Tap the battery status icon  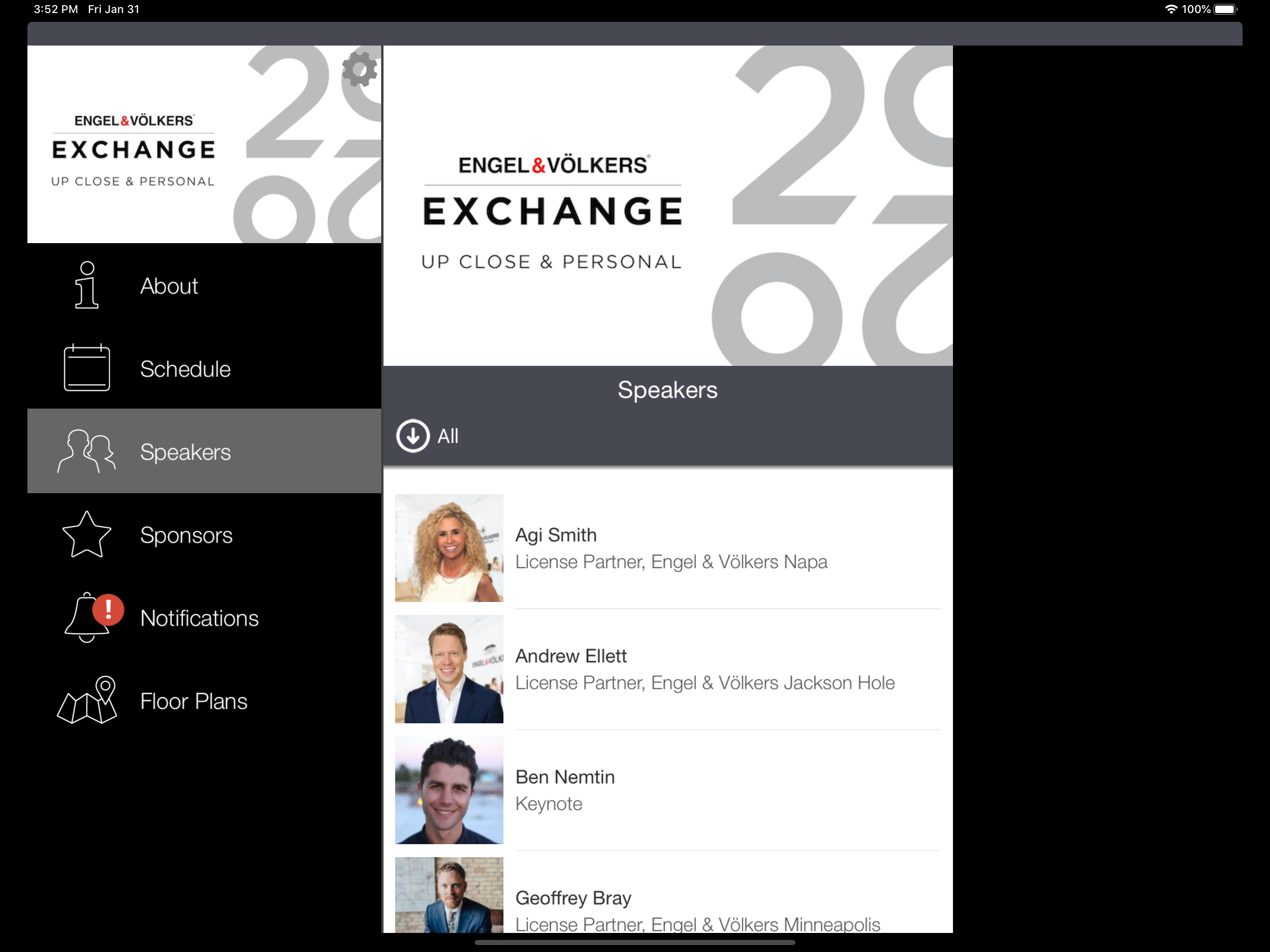tap(1224, 9)
